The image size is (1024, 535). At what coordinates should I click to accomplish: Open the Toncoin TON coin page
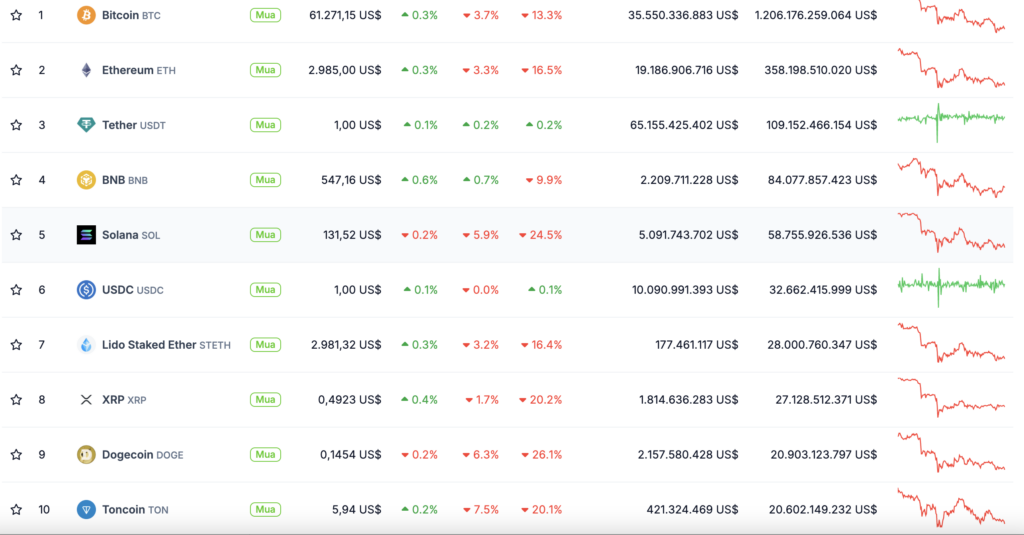point(135,509)
